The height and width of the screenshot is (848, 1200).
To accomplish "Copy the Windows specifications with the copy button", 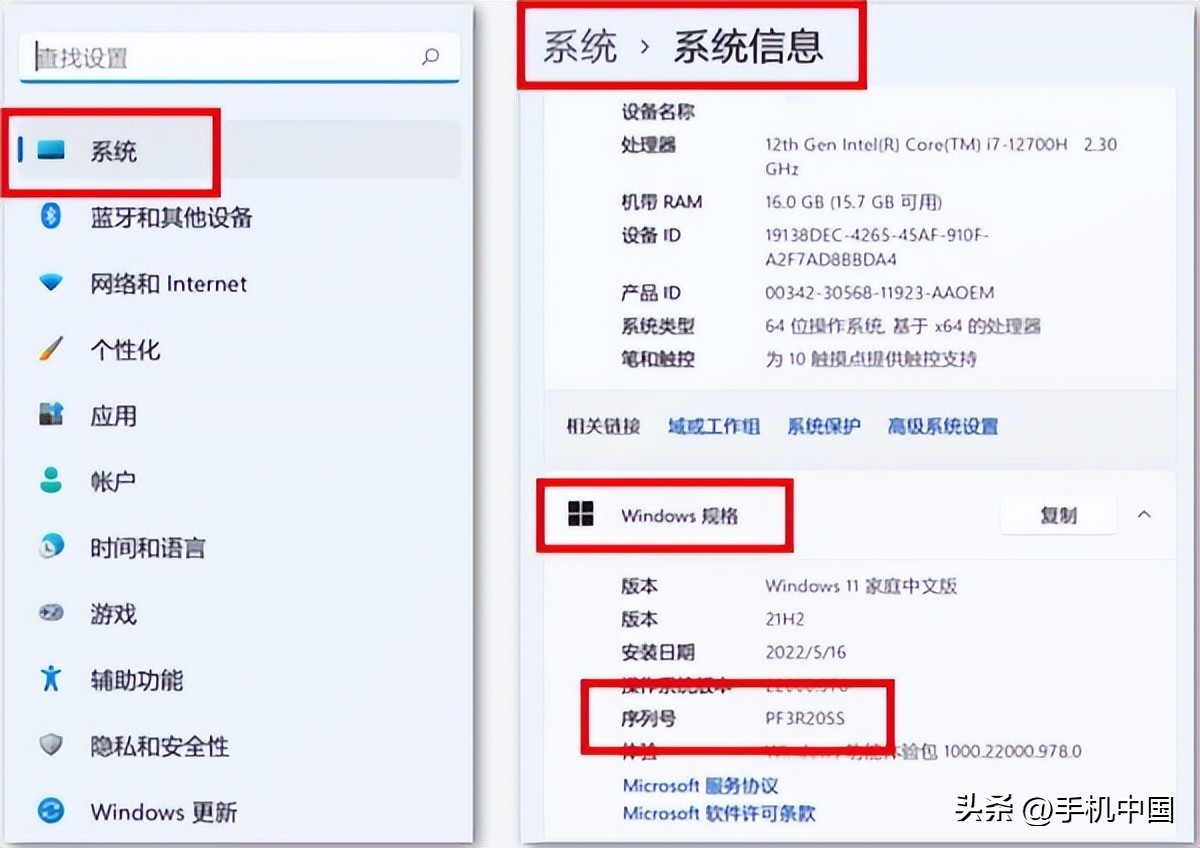I will tap(1058, 516).
